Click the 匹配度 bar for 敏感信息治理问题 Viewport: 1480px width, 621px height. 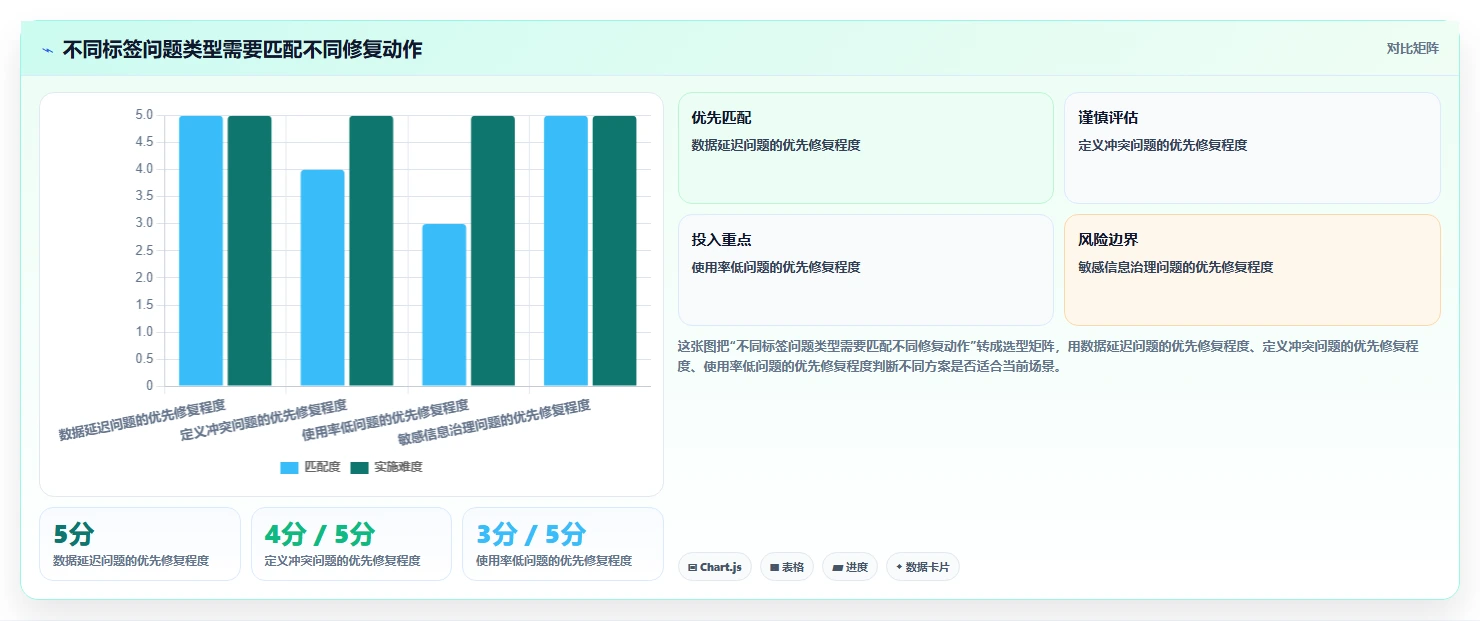pos(566,251)
